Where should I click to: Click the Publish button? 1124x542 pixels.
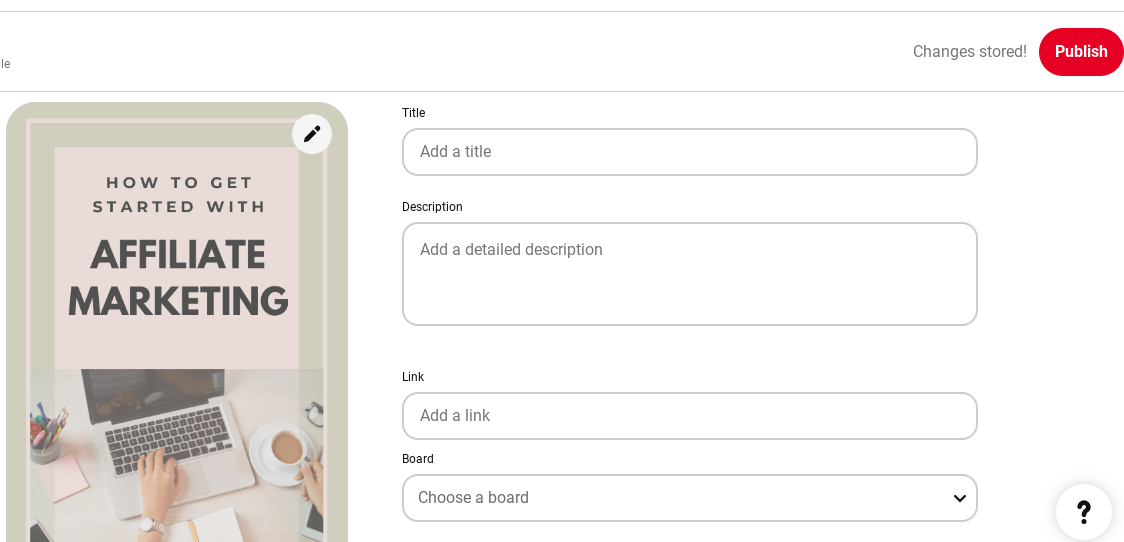(1081, 52)
